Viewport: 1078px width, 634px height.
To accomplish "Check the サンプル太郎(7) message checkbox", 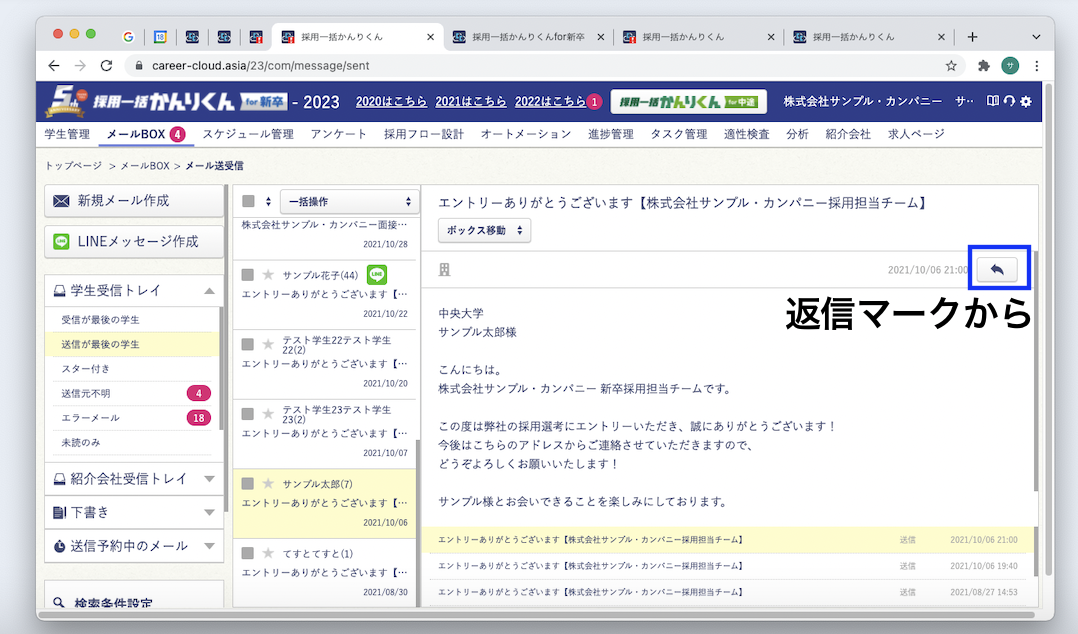I will click(x=248, y=483).
